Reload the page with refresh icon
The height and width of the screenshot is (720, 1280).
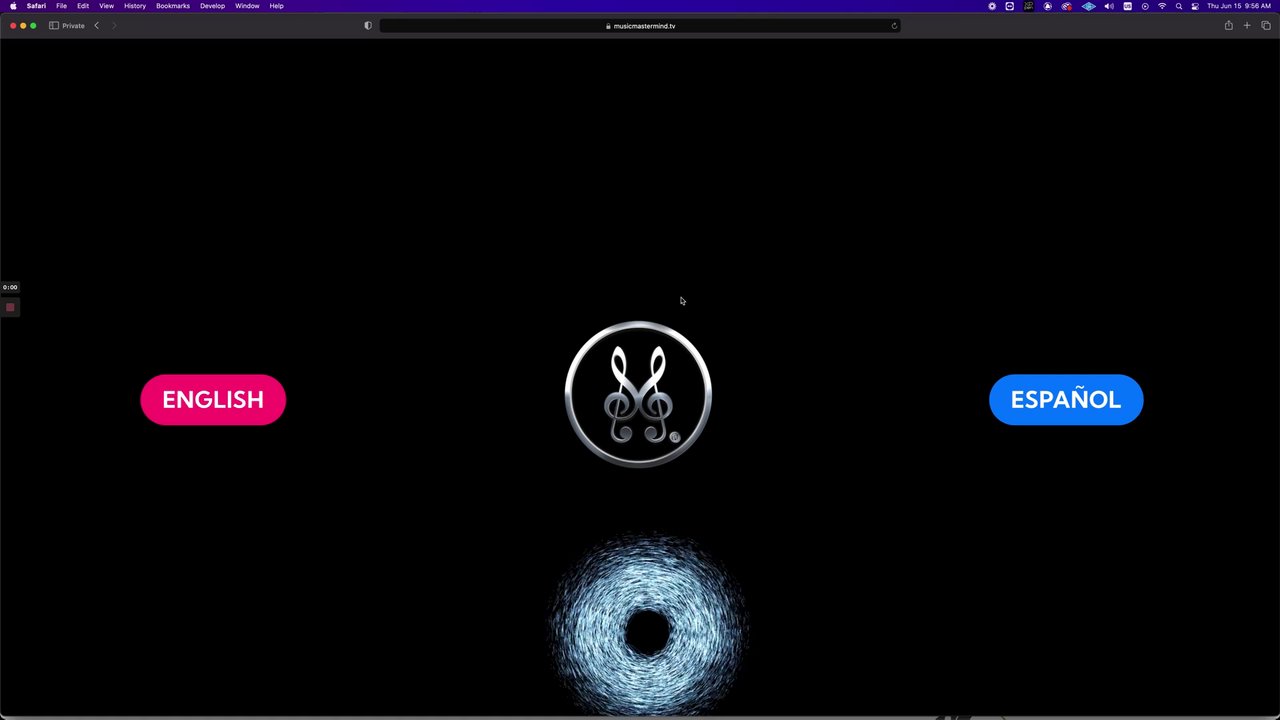click(x=894, y=26)
